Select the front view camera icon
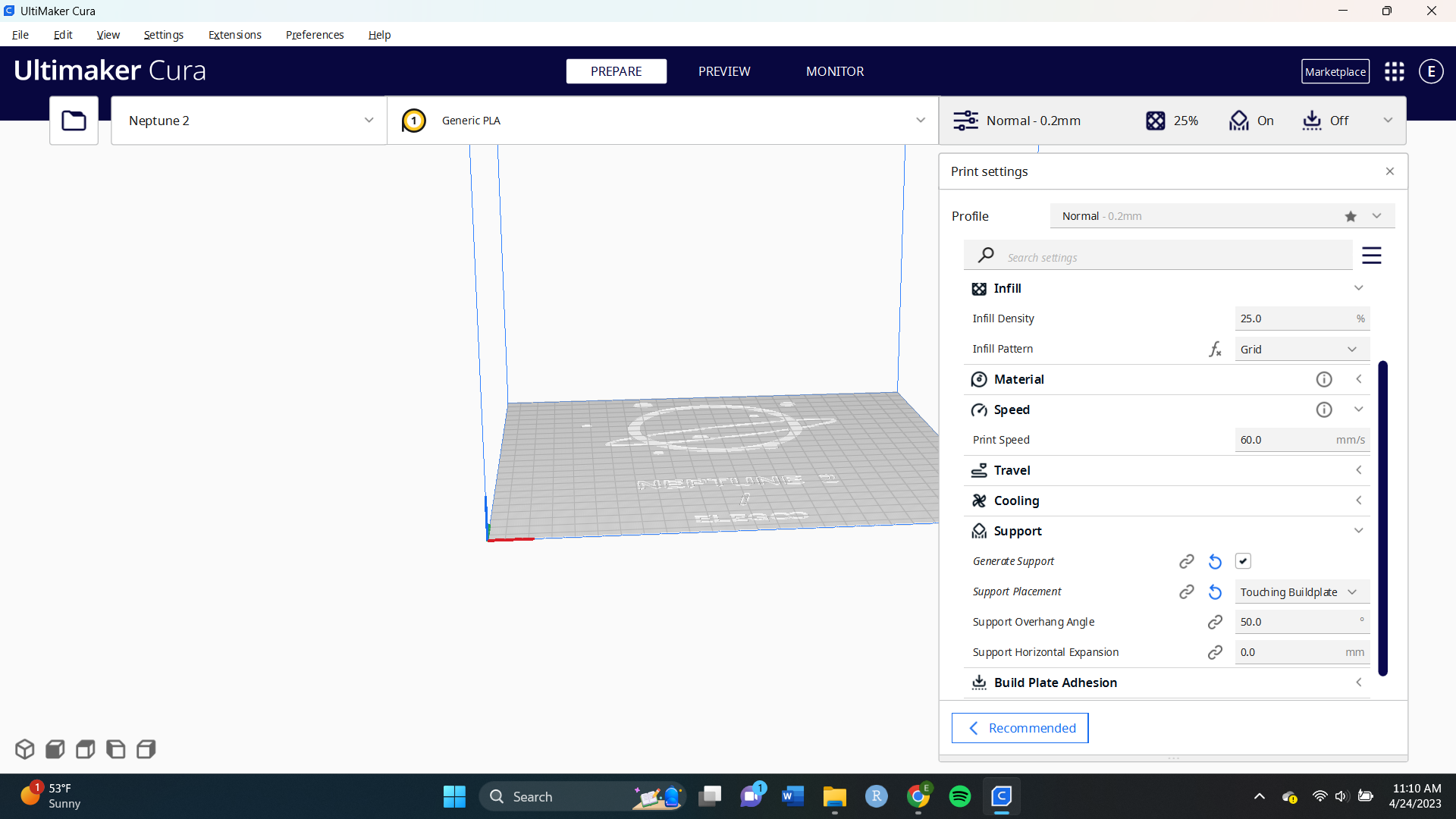The width and height of the screenshot is (1456, 819). pos(55,749)
